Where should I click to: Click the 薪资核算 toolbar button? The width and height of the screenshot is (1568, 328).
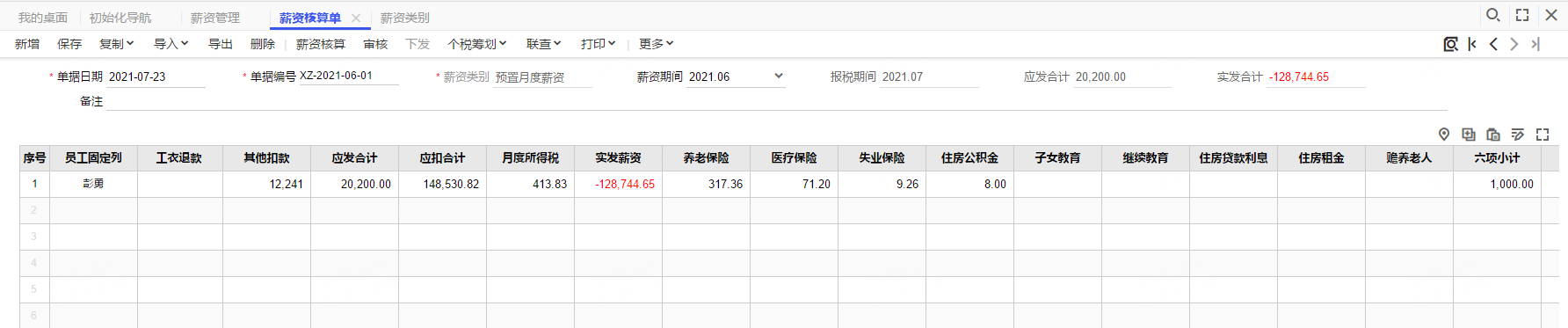click(x=321, y=44)
